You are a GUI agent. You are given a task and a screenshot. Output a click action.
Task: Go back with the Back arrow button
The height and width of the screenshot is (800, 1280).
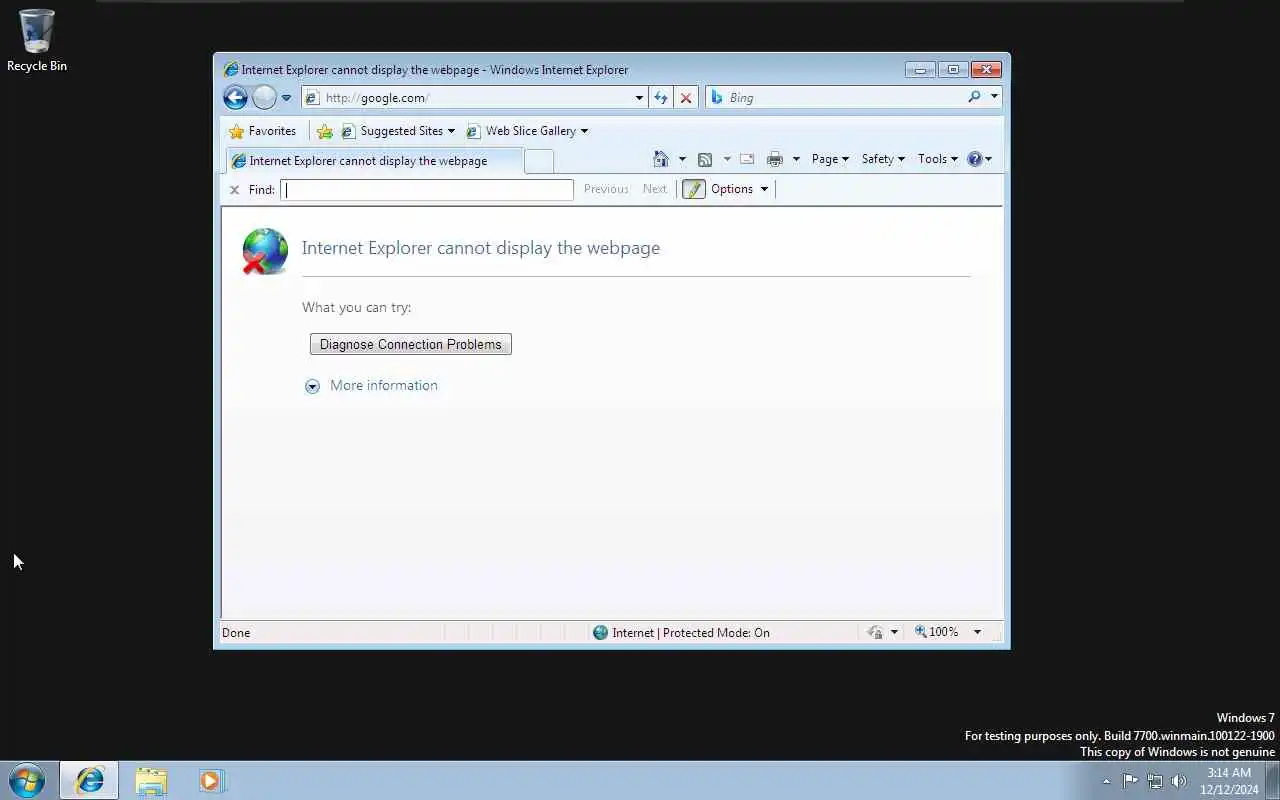[x=235, y=97]
